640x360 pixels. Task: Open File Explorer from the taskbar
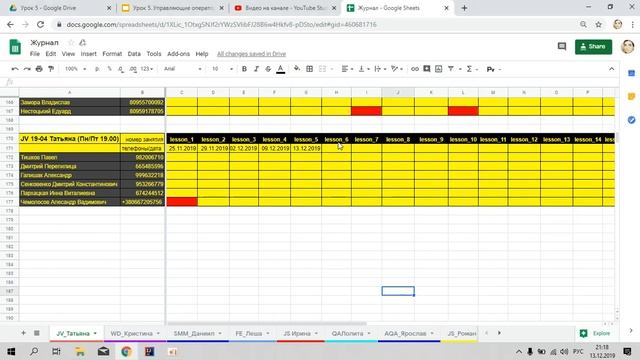pyautogui.click(x=80, y=351)
